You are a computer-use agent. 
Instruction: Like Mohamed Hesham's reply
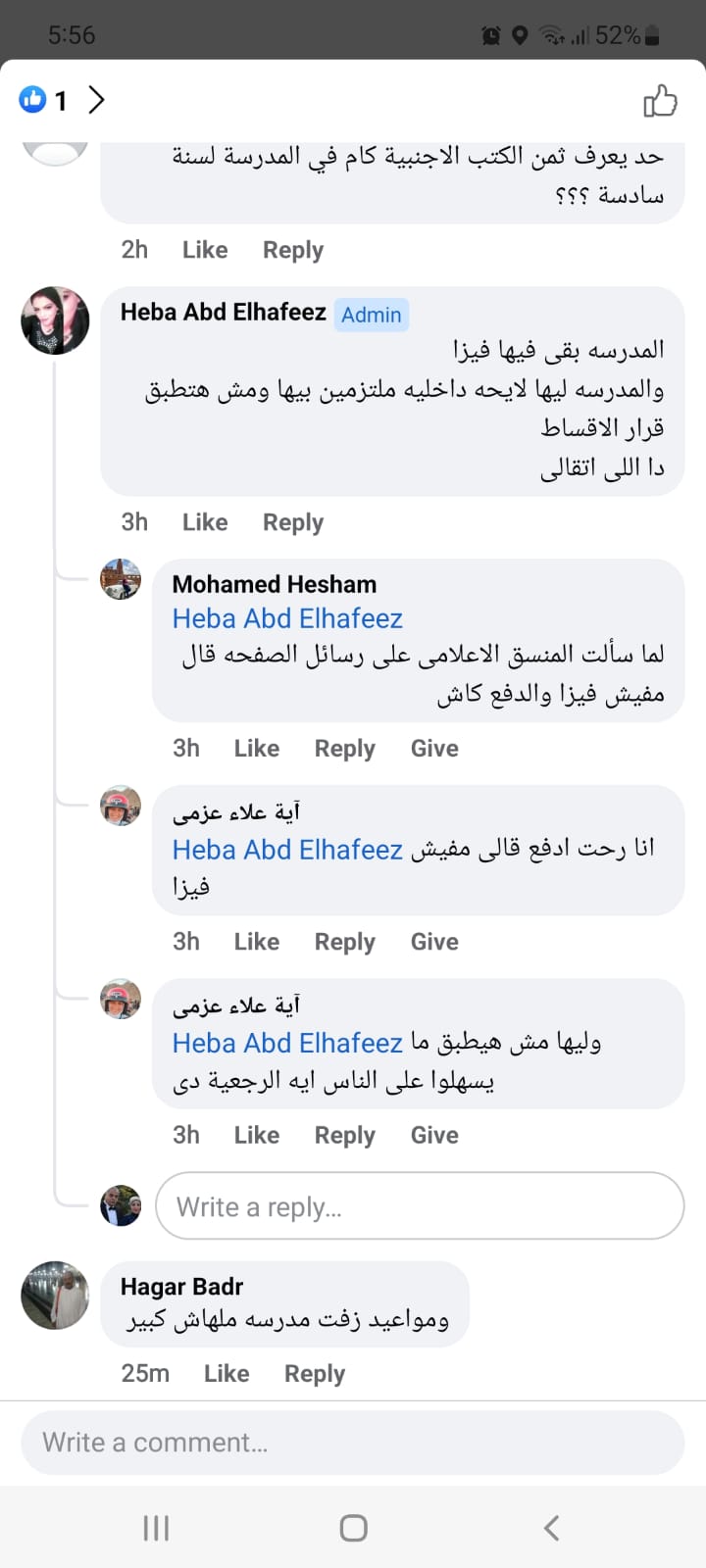click(257, 749)
